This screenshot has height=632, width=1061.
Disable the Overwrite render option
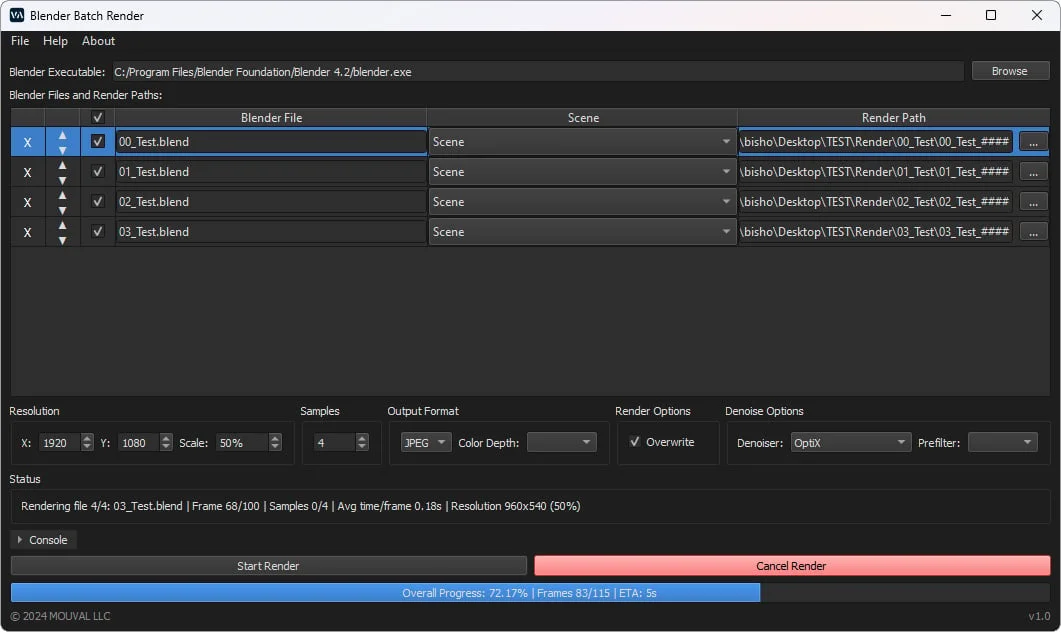pos(635,442)
